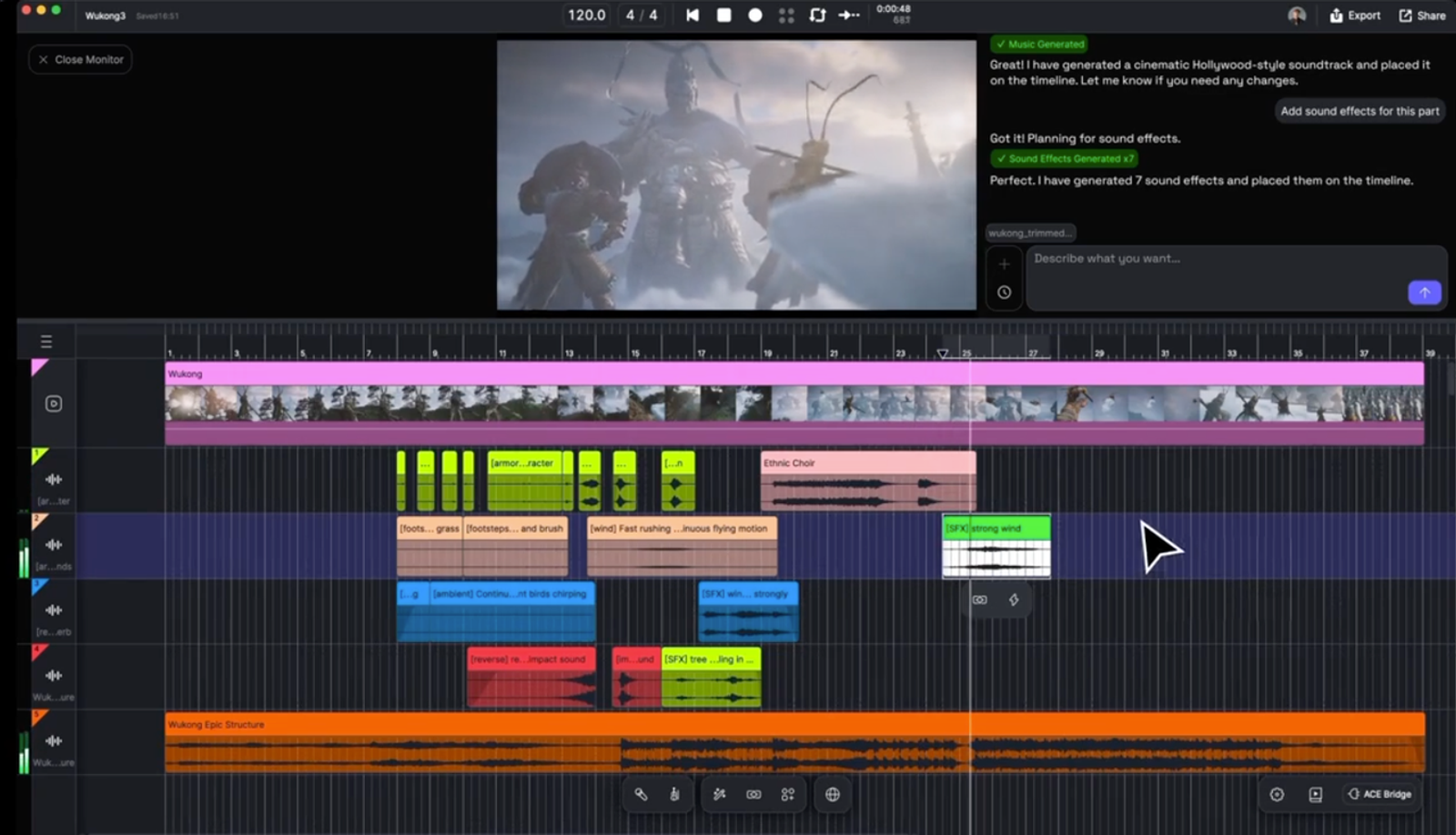Select the [SFX] tree ...ling in clip

[711, 678]
